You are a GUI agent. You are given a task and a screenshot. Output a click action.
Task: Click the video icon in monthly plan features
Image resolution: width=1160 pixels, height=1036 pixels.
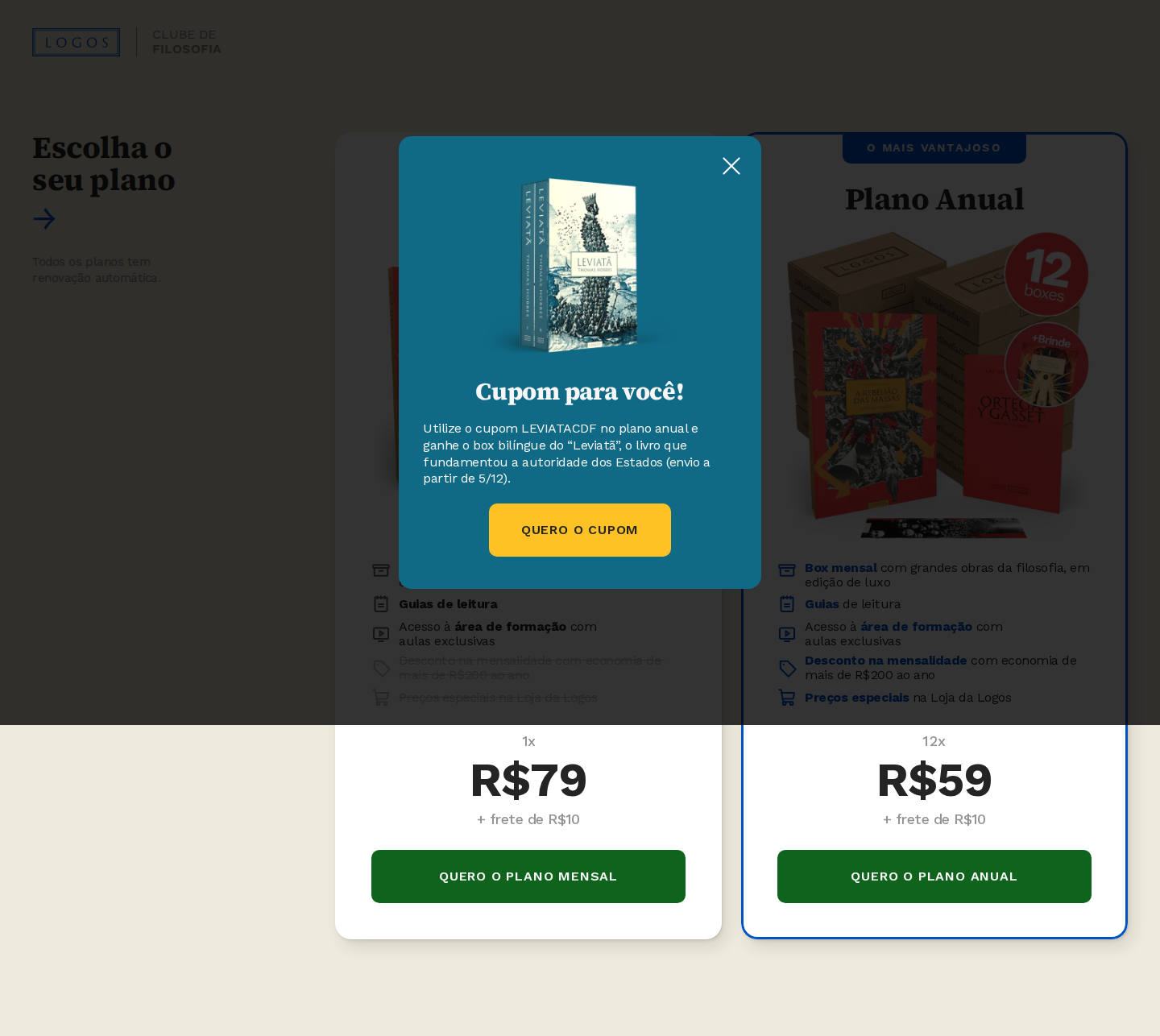[x=381, y=634]
